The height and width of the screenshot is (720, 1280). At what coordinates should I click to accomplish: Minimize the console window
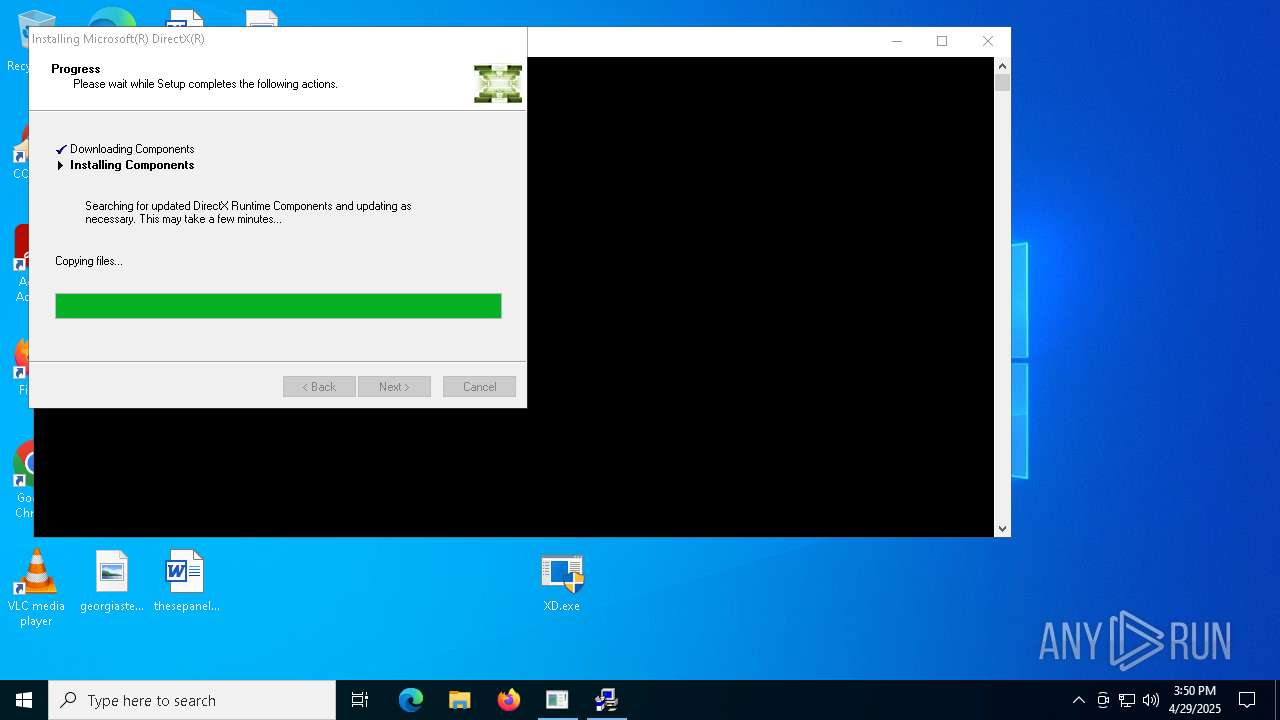(x=896, y=41)
